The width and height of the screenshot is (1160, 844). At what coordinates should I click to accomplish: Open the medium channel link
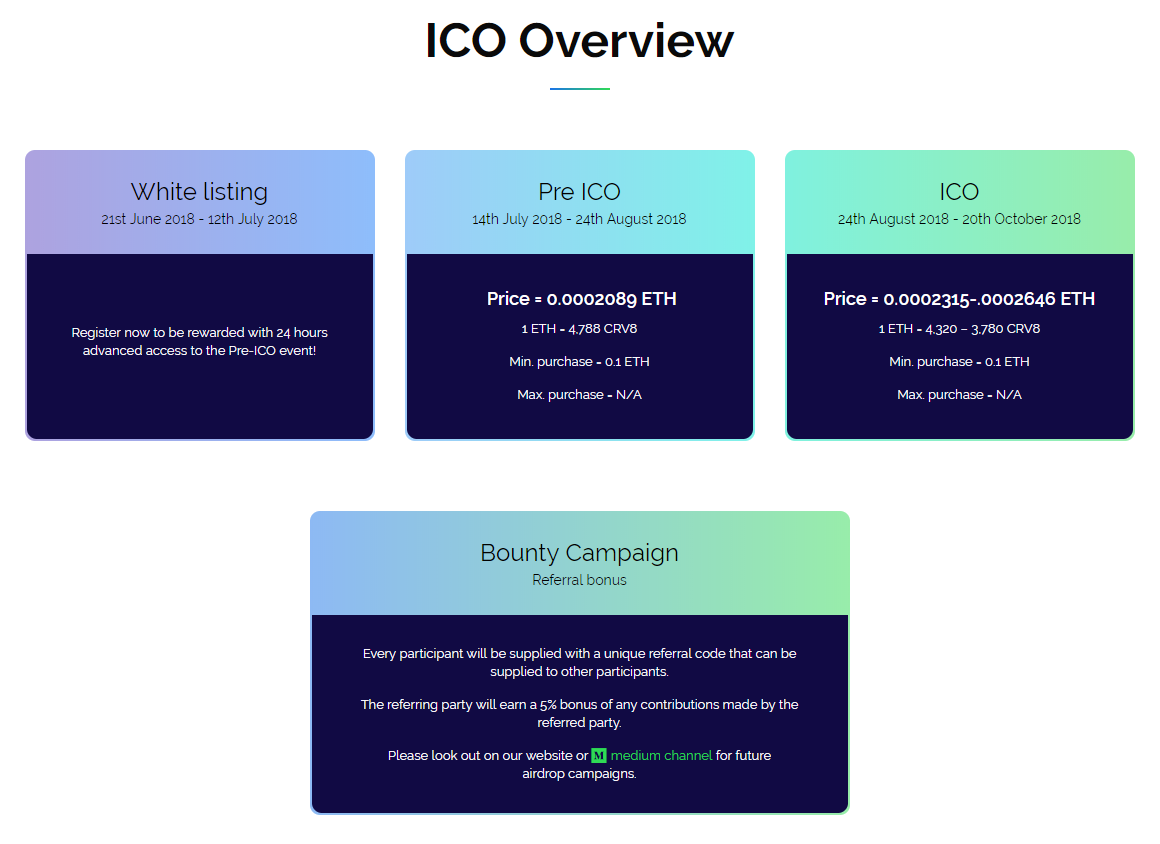point(661,755)
